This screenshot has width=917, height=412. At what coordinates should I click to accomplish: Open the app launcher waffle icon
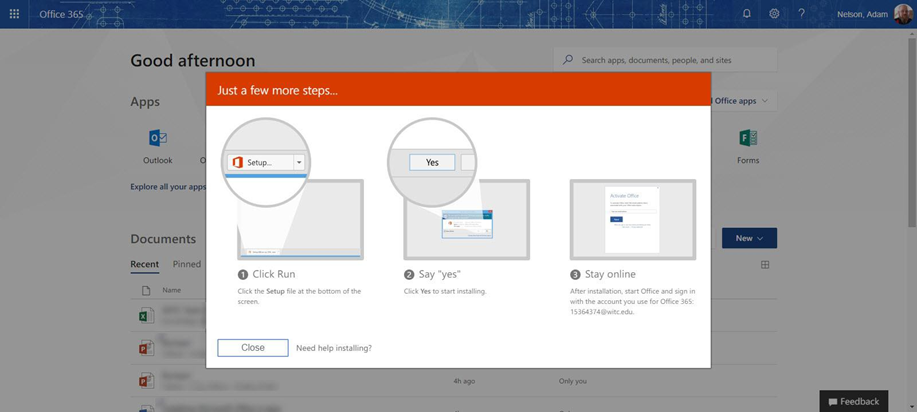point(15,13)
